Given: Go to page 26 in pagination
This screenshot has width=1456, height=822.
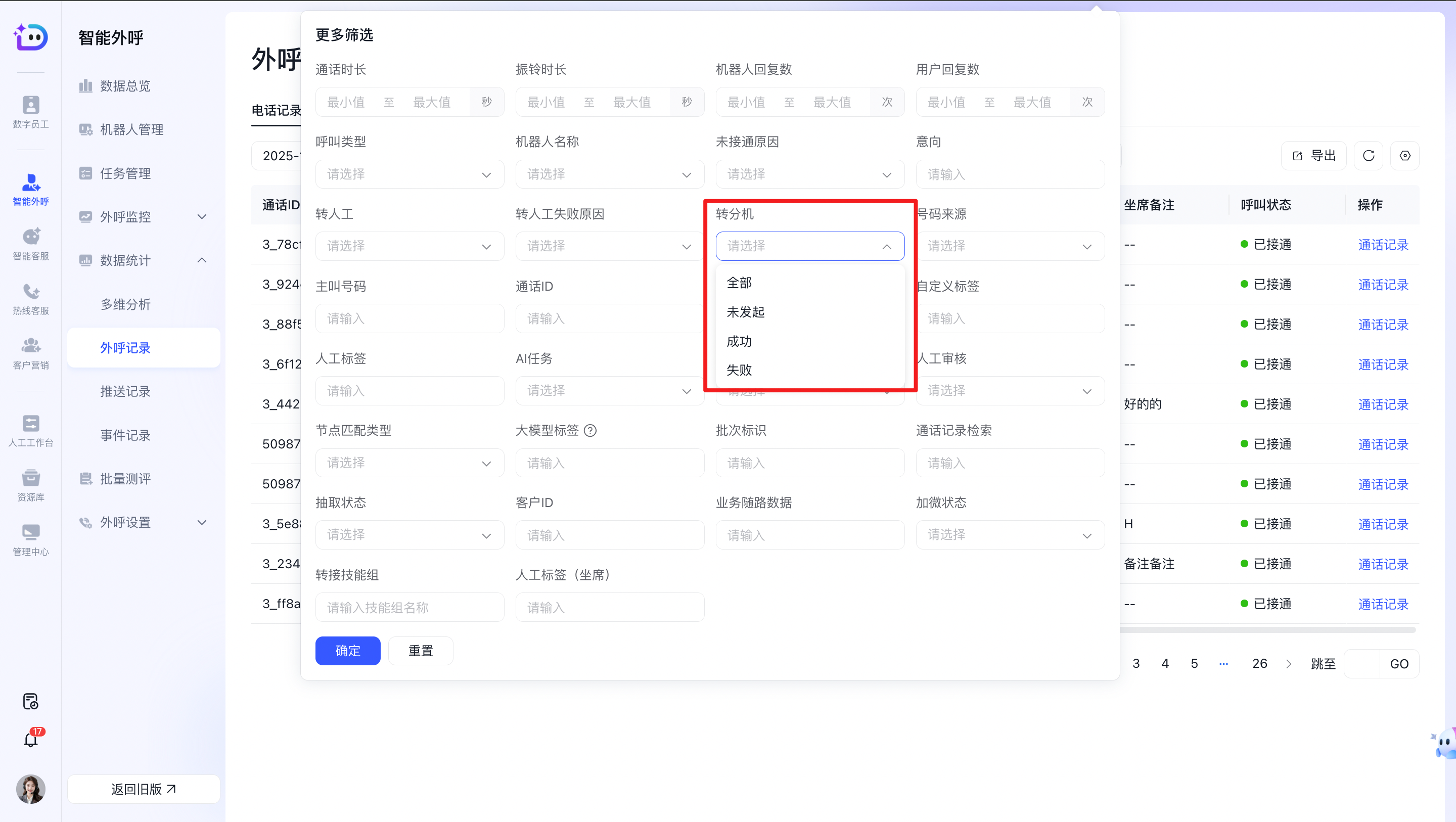Looking at the screenshot, I should (x=1259, y=664).
